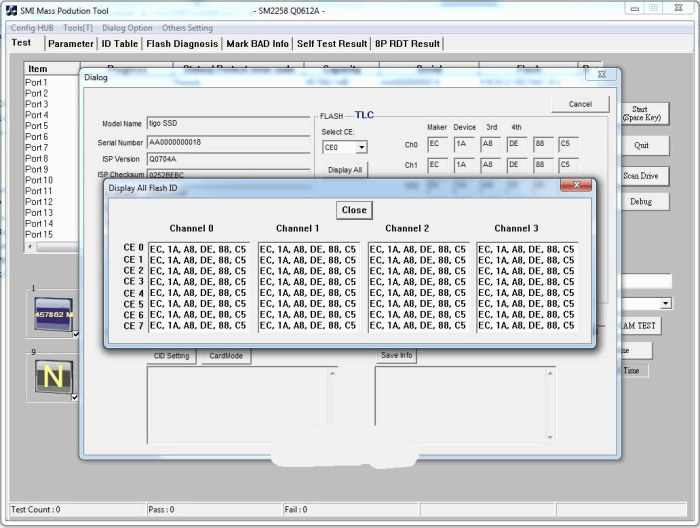
Task: Close the Display All Flash ID popup via red X
Action: click(x=576, y=186)
